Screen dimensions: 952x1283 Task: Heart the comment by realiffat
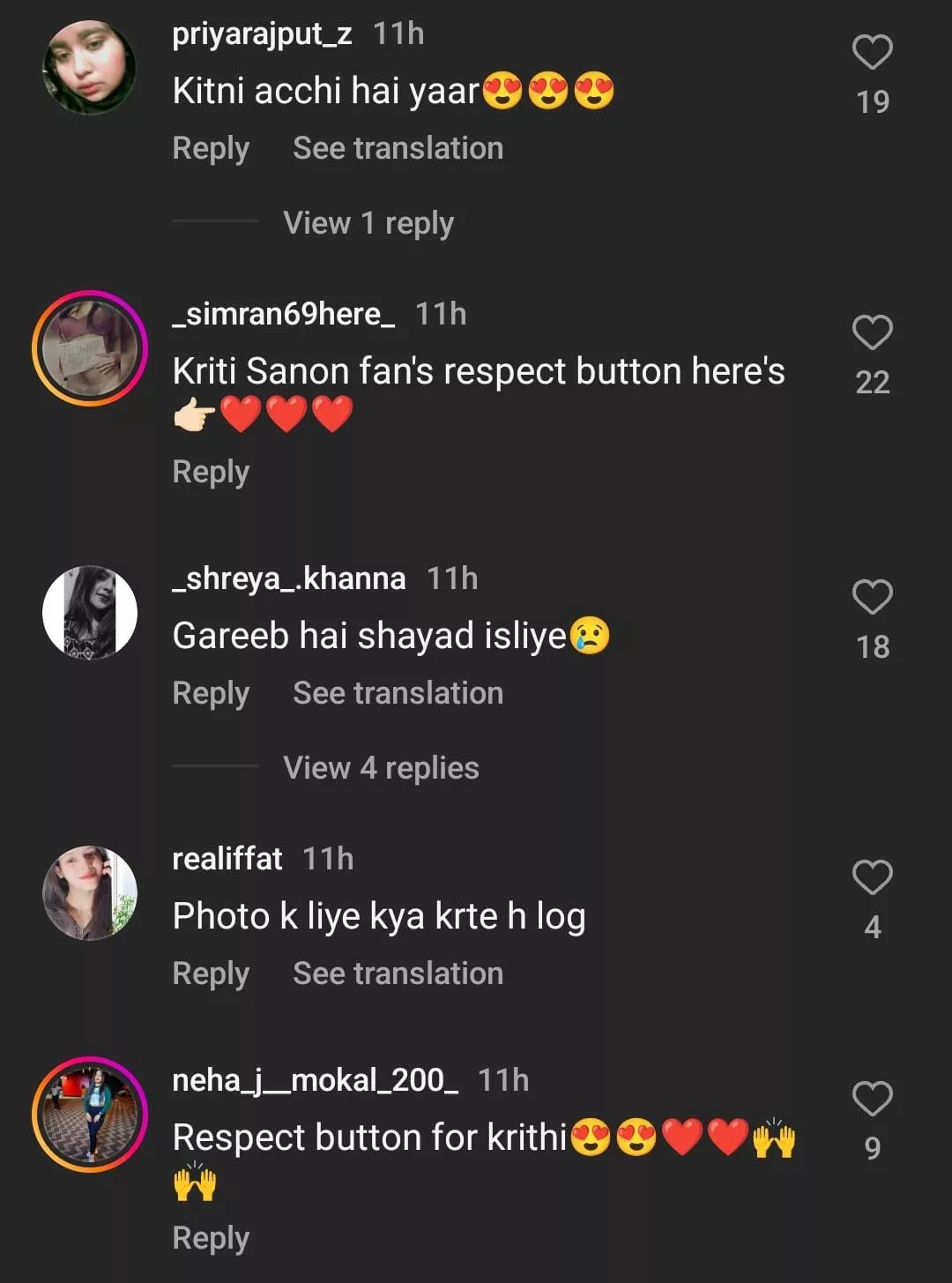pyautogui.click(x=872, y=878)
